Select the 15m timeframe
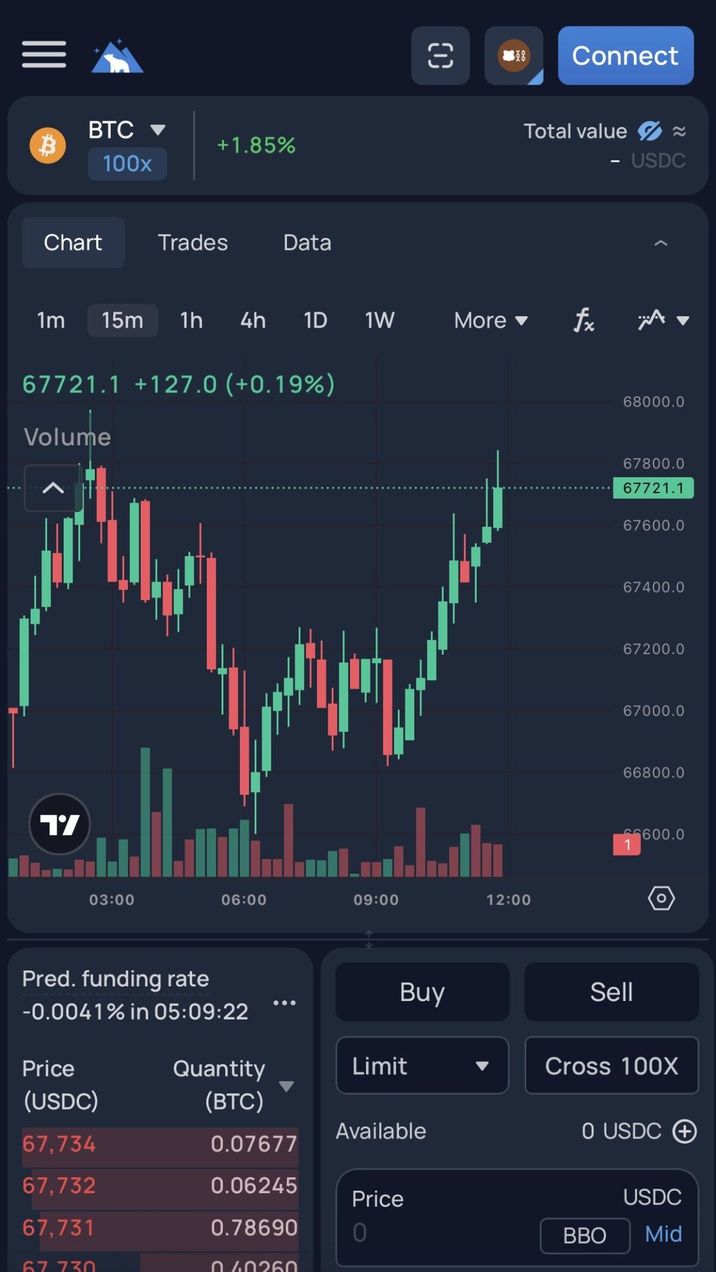The width and height of the screenshot is (716, 1272). click(122, 320)
